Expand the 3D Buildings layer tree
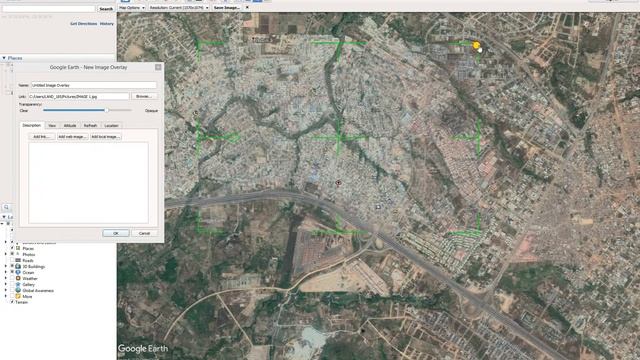Image resolution: width=640 pixels, height=360 pixels. [6, 266]
